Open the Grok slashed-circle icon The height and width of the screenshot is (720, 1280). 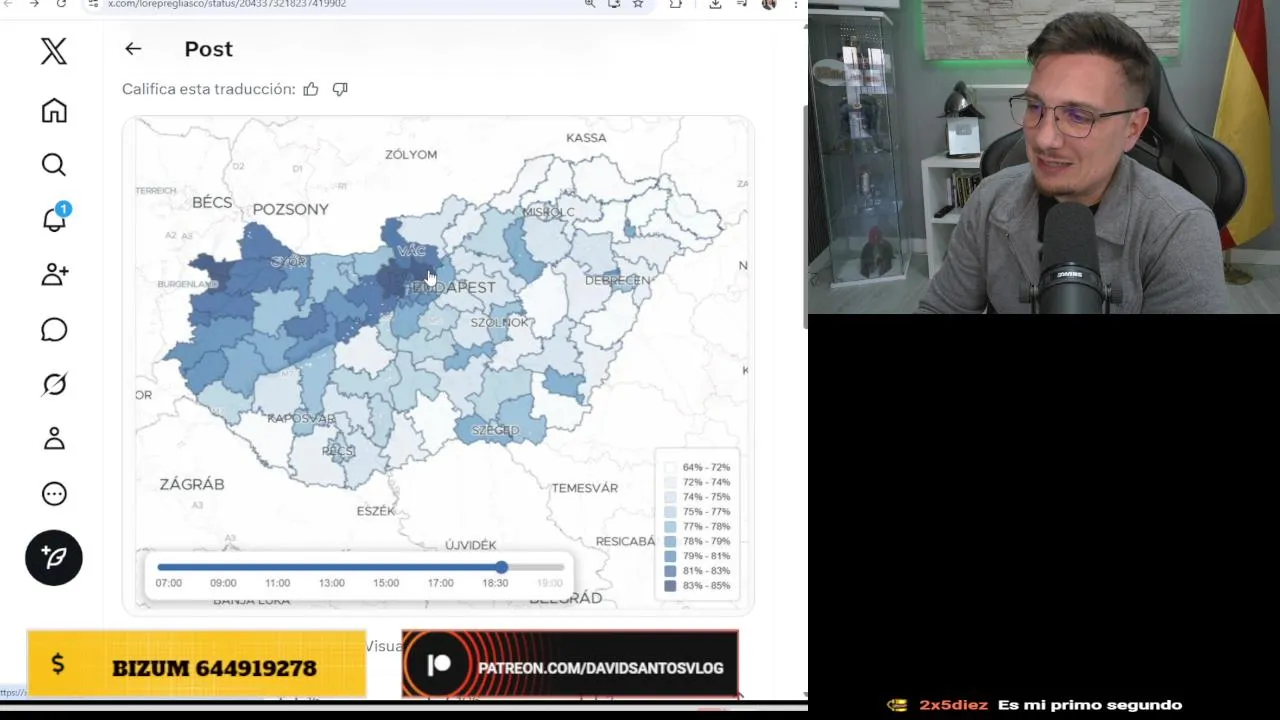point(54,384)
